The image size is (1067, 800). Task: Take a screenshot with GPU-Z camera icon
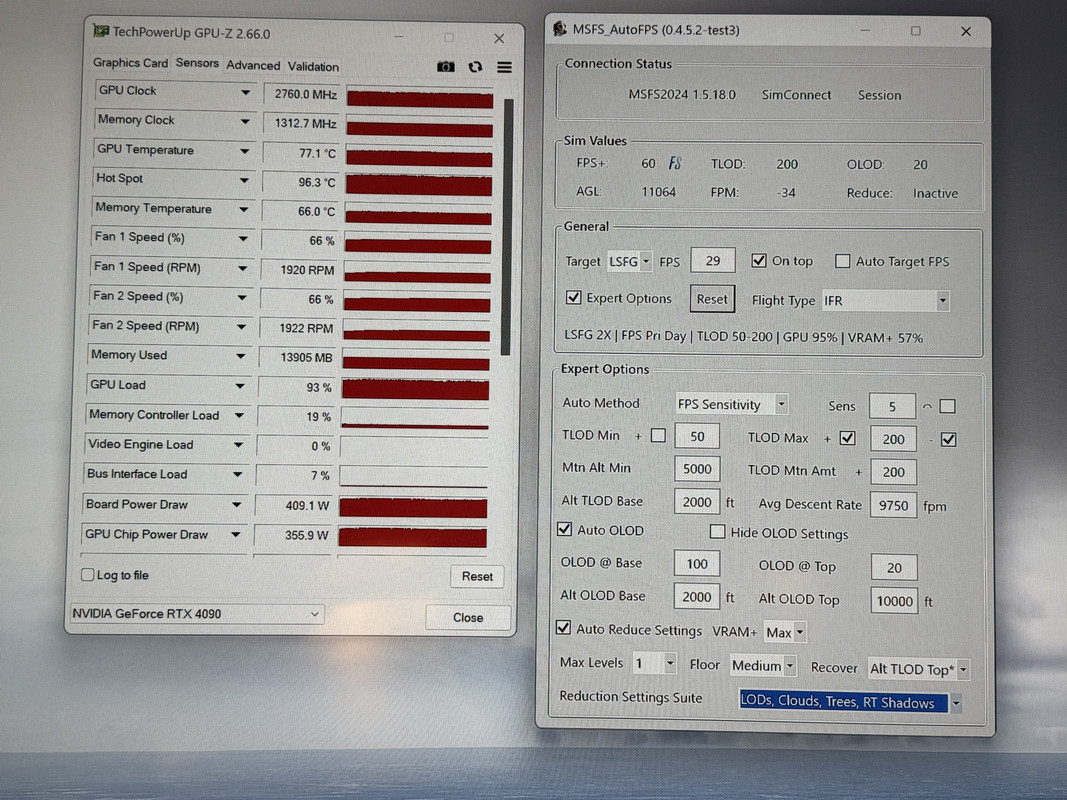click(446, 66)
